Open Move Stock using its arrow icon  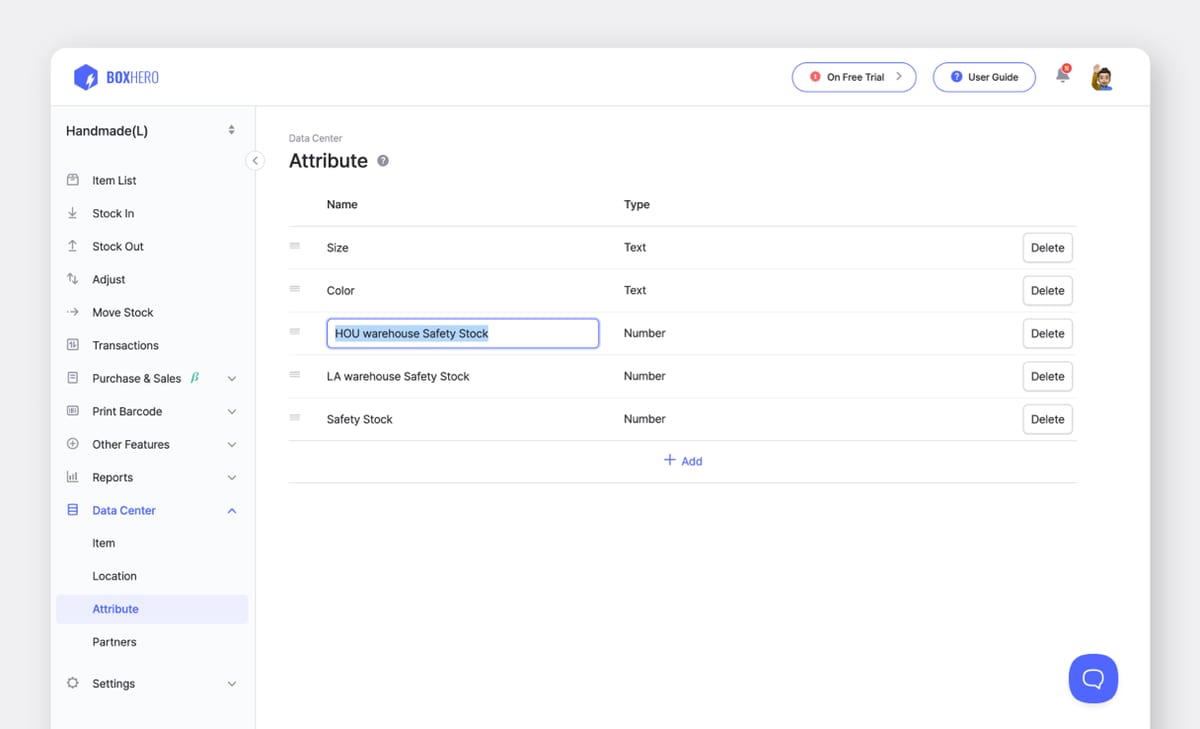click(73, 312)
